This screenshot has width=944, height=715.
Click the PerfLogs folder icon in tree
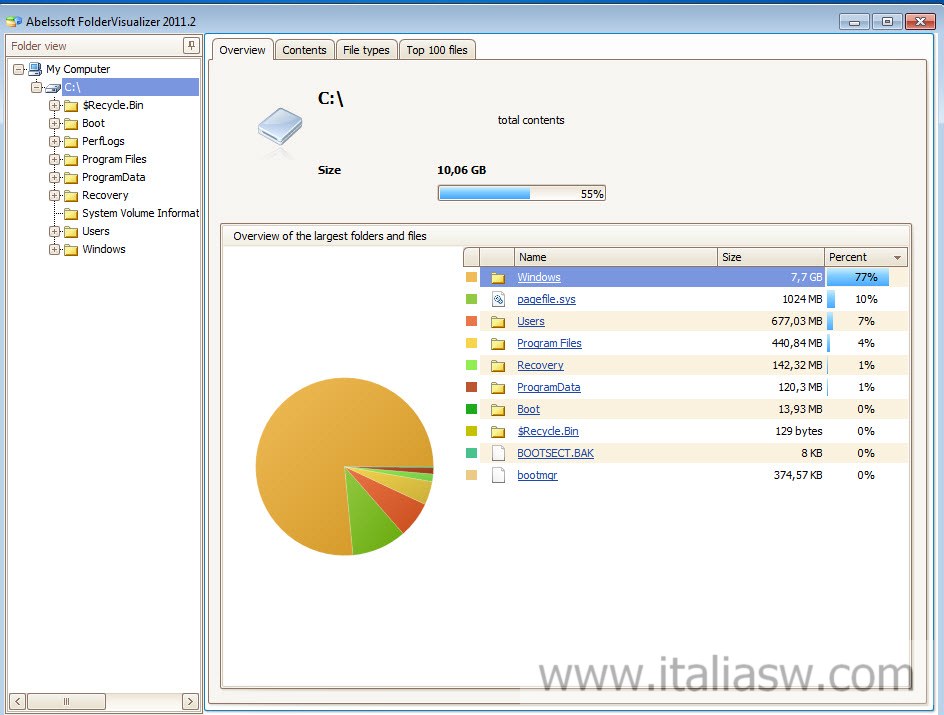tap(71, 141)
